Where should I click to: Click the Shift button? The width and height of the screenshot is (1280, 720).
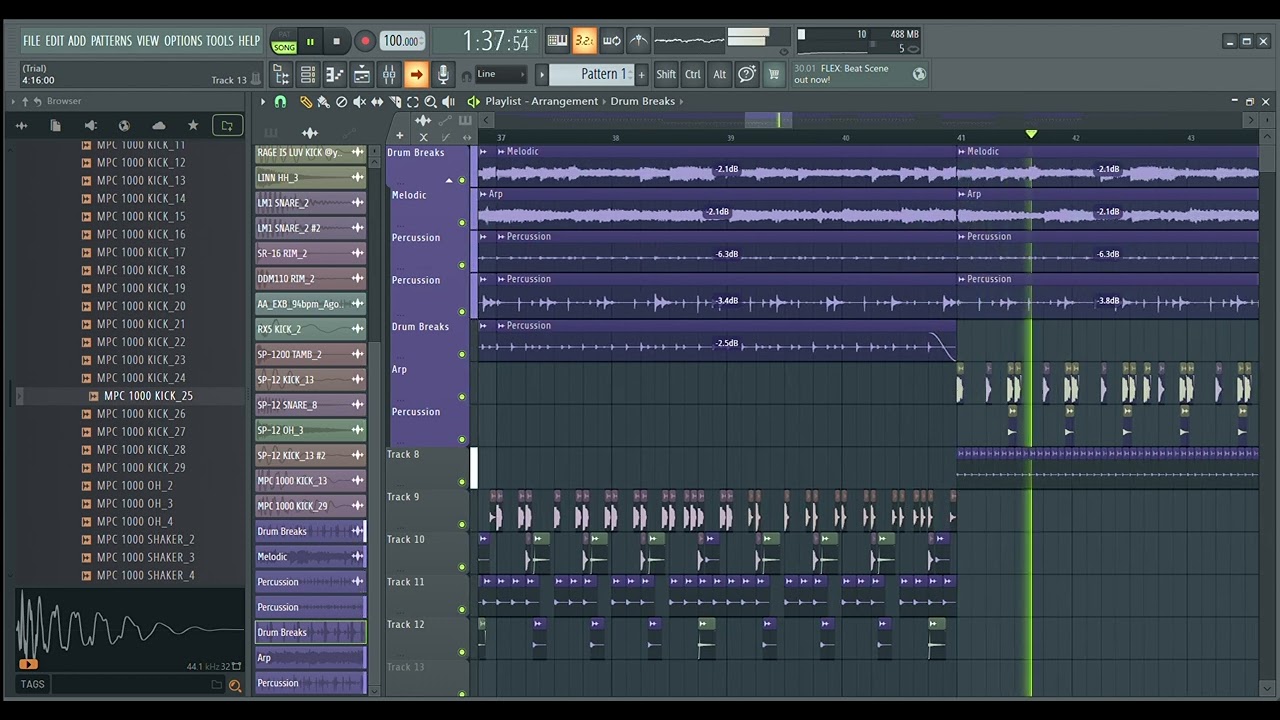pyautogui.click(x=666, y=74)
